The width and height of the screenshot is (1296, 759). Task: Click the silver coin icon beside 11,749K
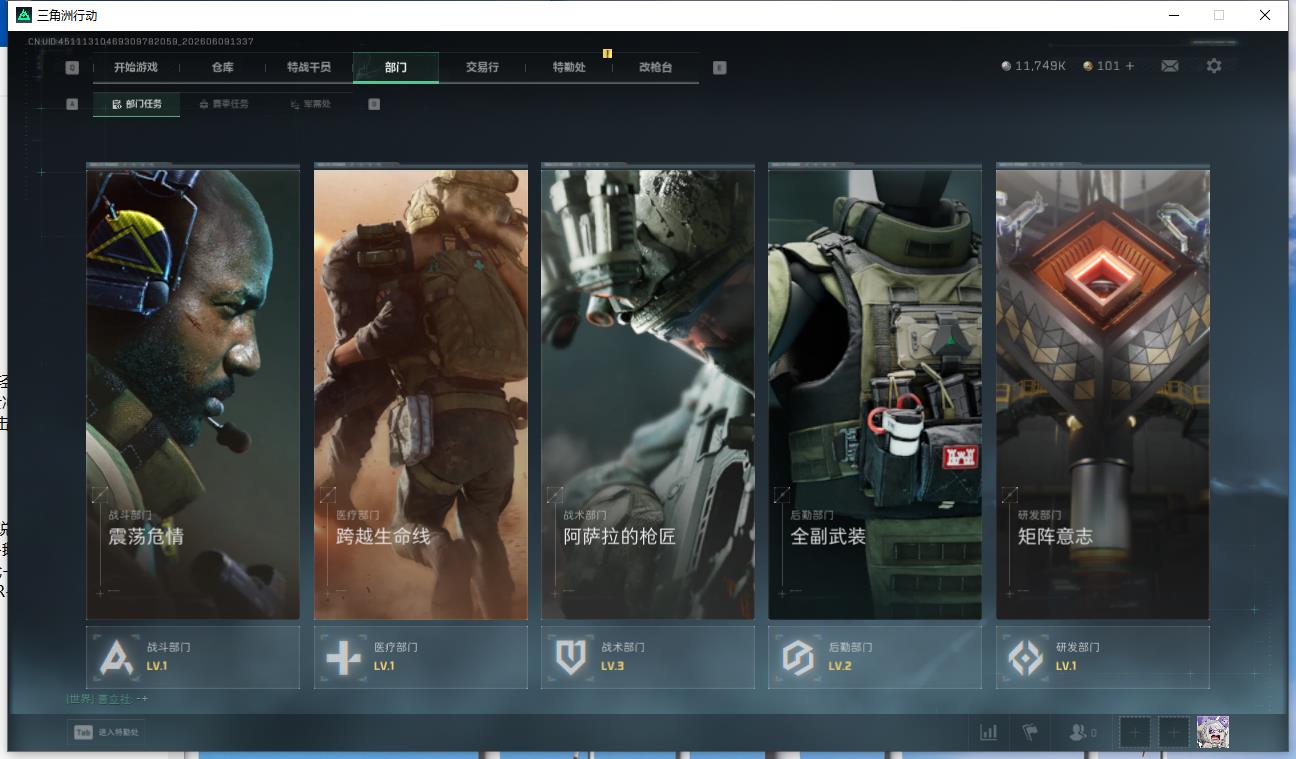pyautogui.click(x=1006, y=66)
